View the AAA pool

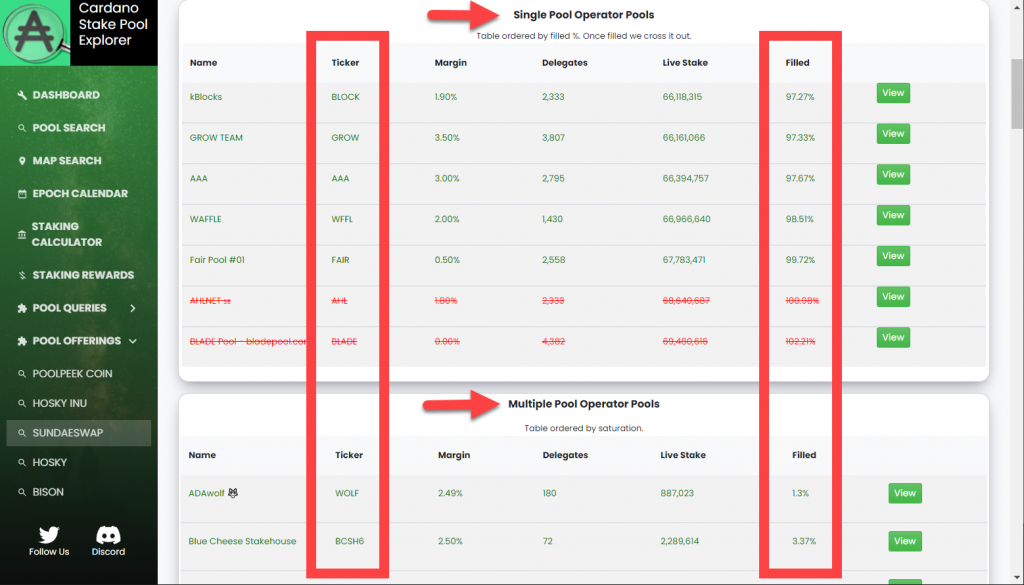pos(893,175)
